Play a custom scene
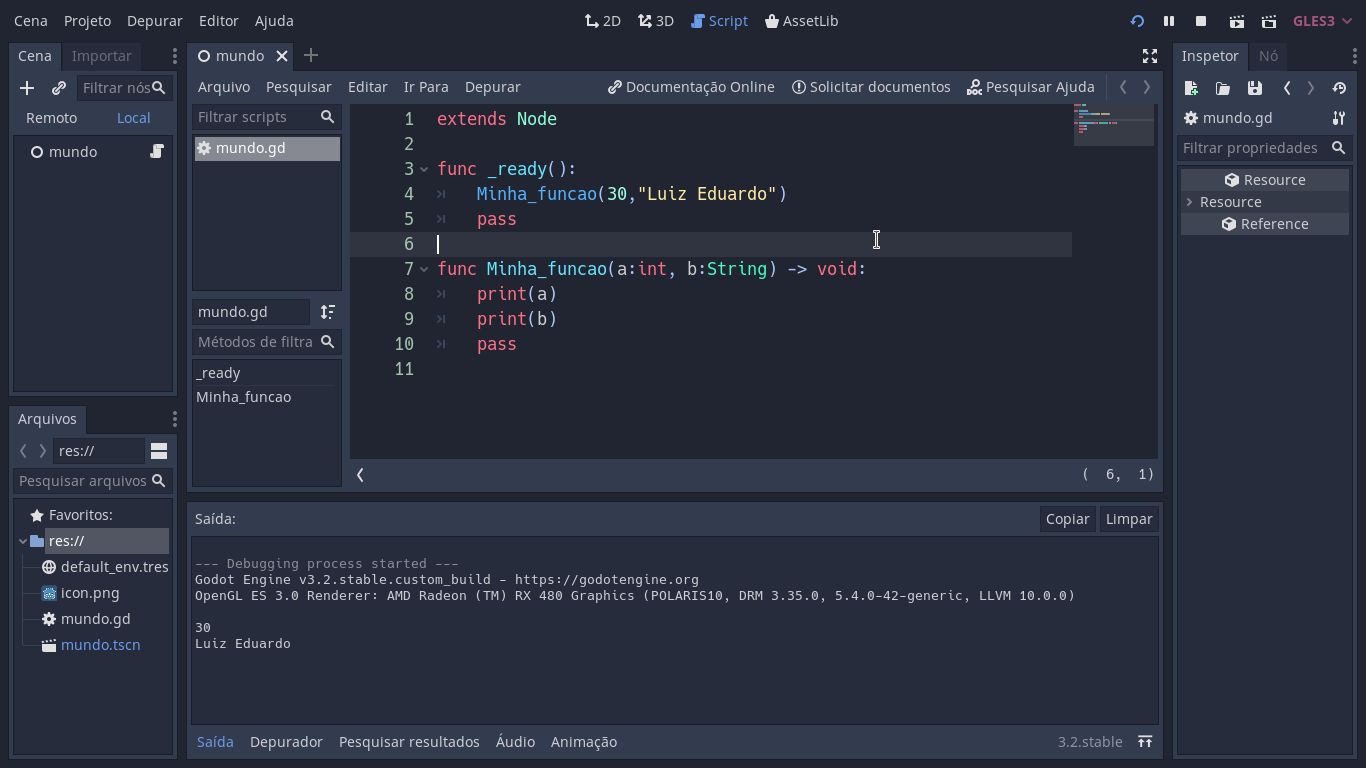This screenshot has height=768, width=1366. point(1269,21)
